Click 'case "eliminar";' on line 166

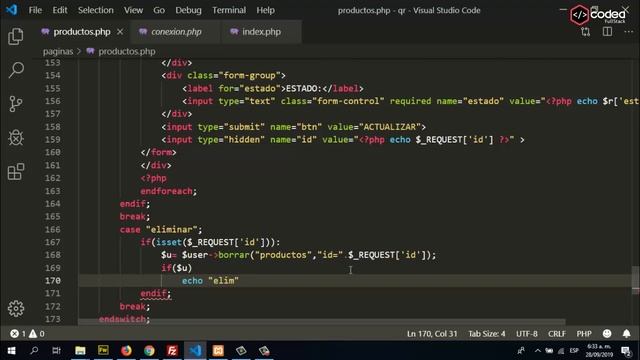(161, 229)
